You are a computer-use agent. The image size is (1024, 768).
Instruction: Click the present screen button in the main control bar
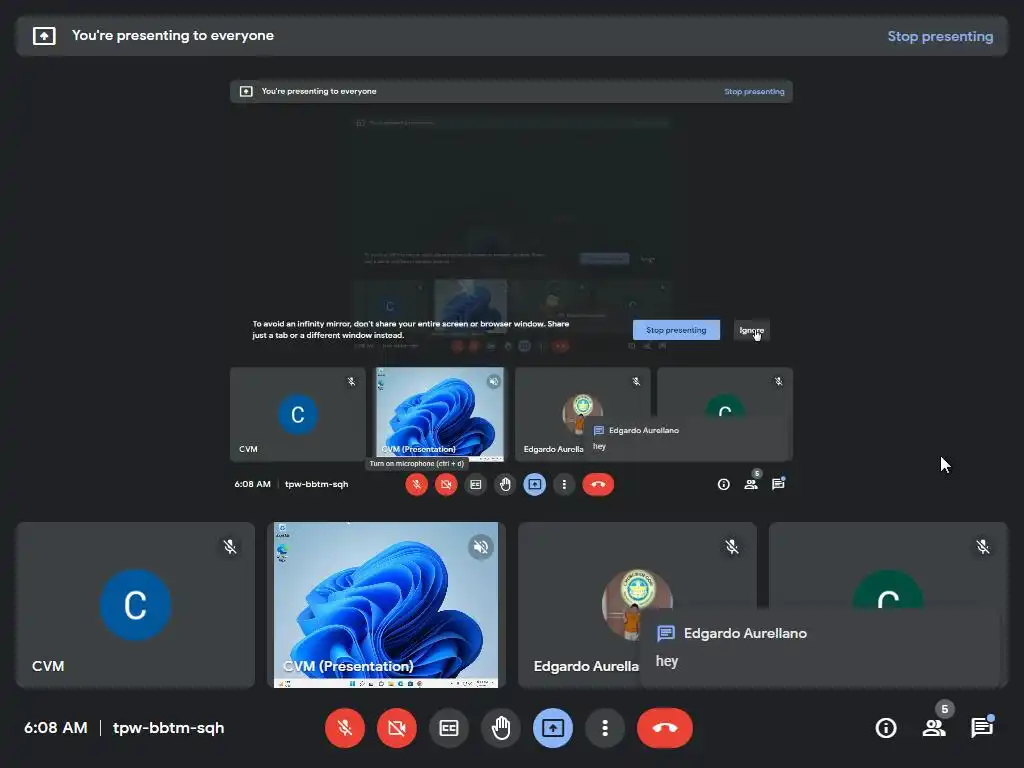(x=552, y=728)
